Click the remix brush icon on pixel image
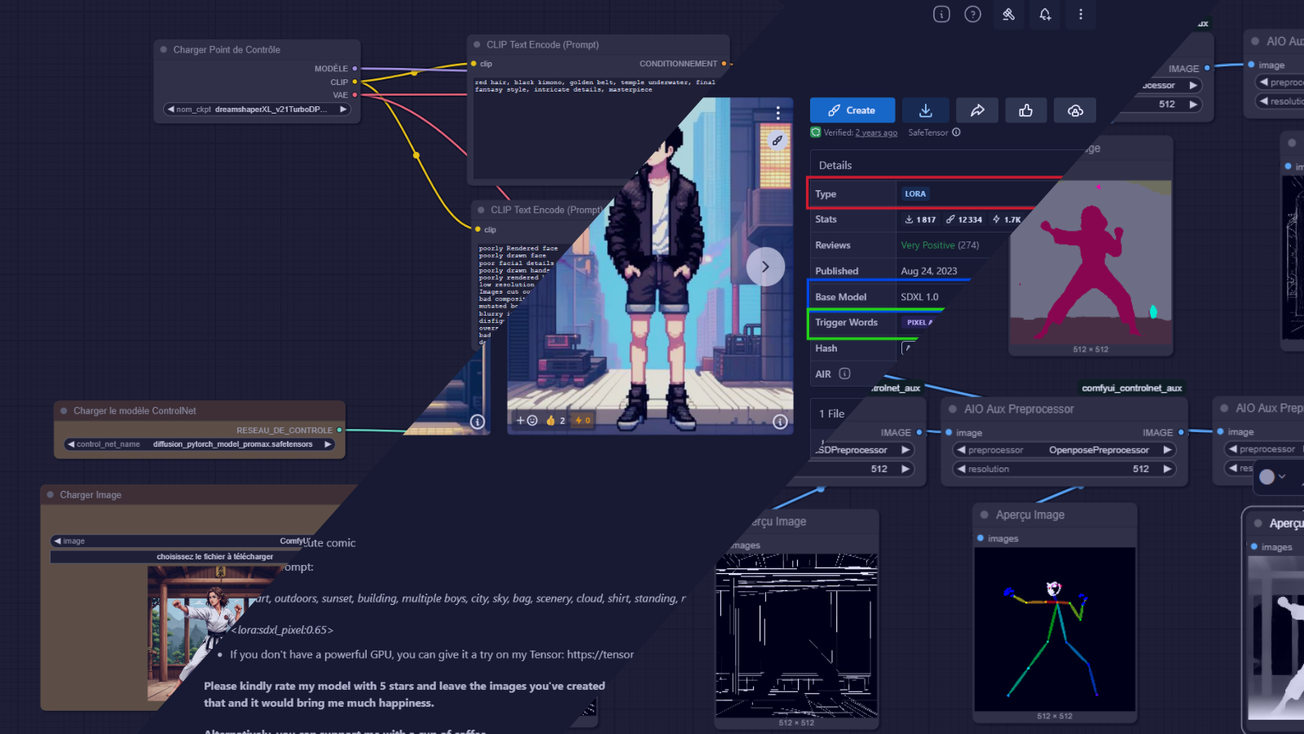The image size is (1304, 734). coord(777,141)
